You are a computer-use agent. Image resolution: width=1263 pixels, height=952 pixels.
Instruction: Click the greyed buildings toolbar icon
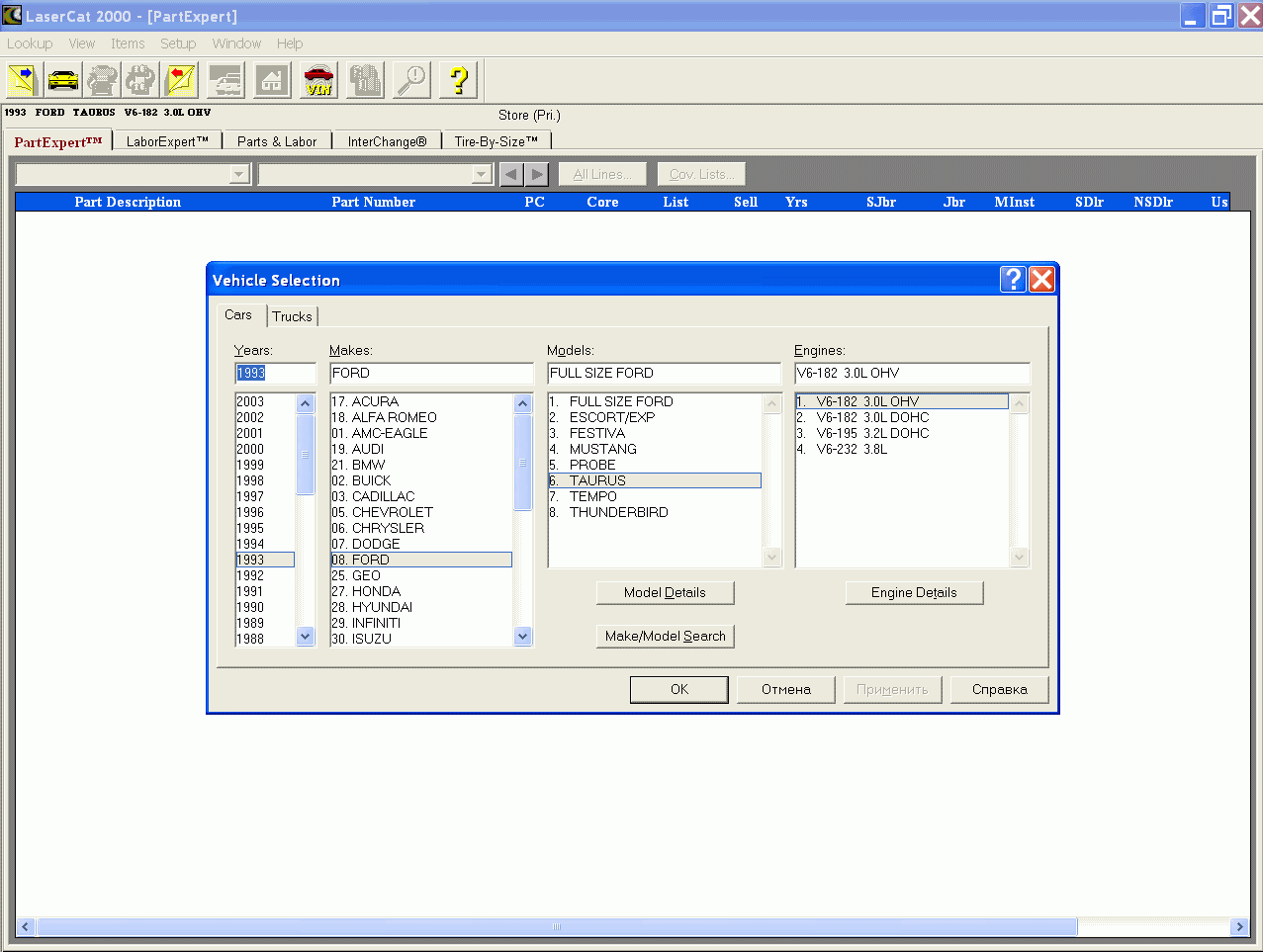tap(365, 80)
